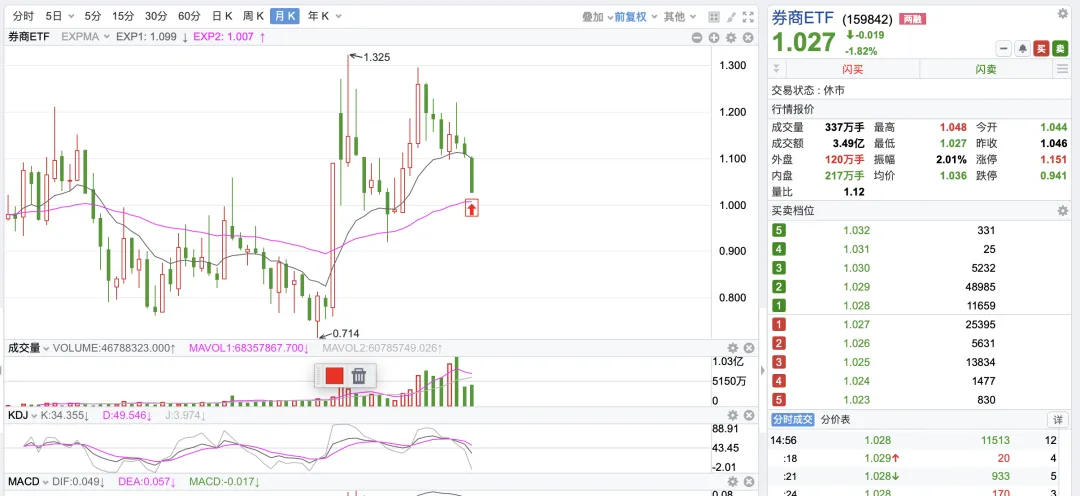Open EXPMA main chart settings gear
This screenshot has height=496, width=1080.
731,38
